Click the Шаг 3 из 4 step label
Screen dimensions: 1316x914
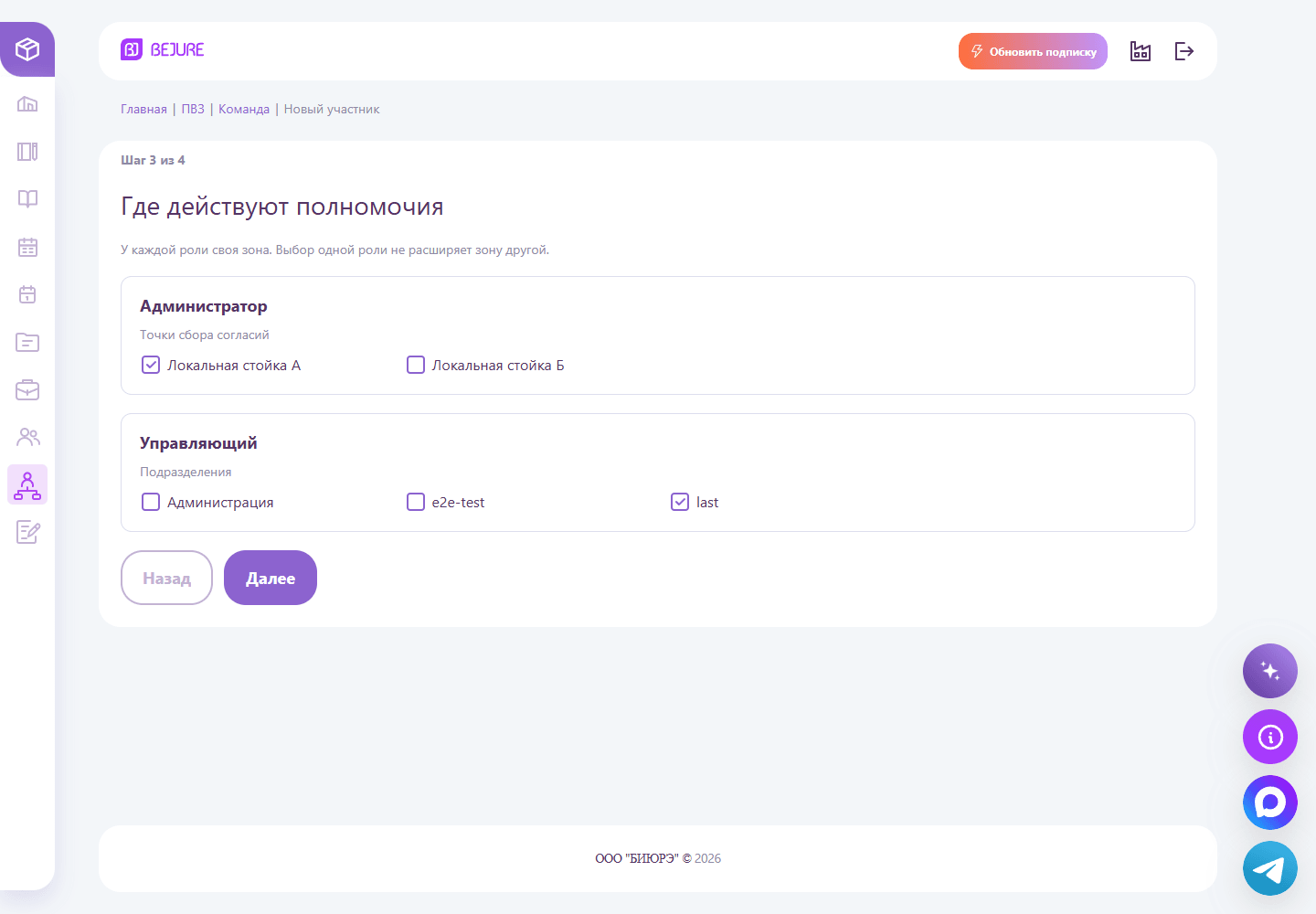point(153,160)
